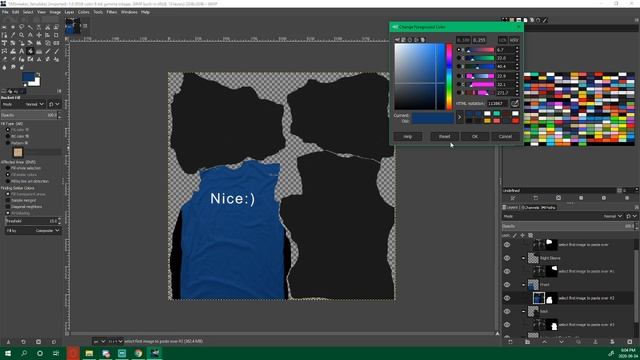
Task: Open the Filters menu
Action: tap(111, 12)
